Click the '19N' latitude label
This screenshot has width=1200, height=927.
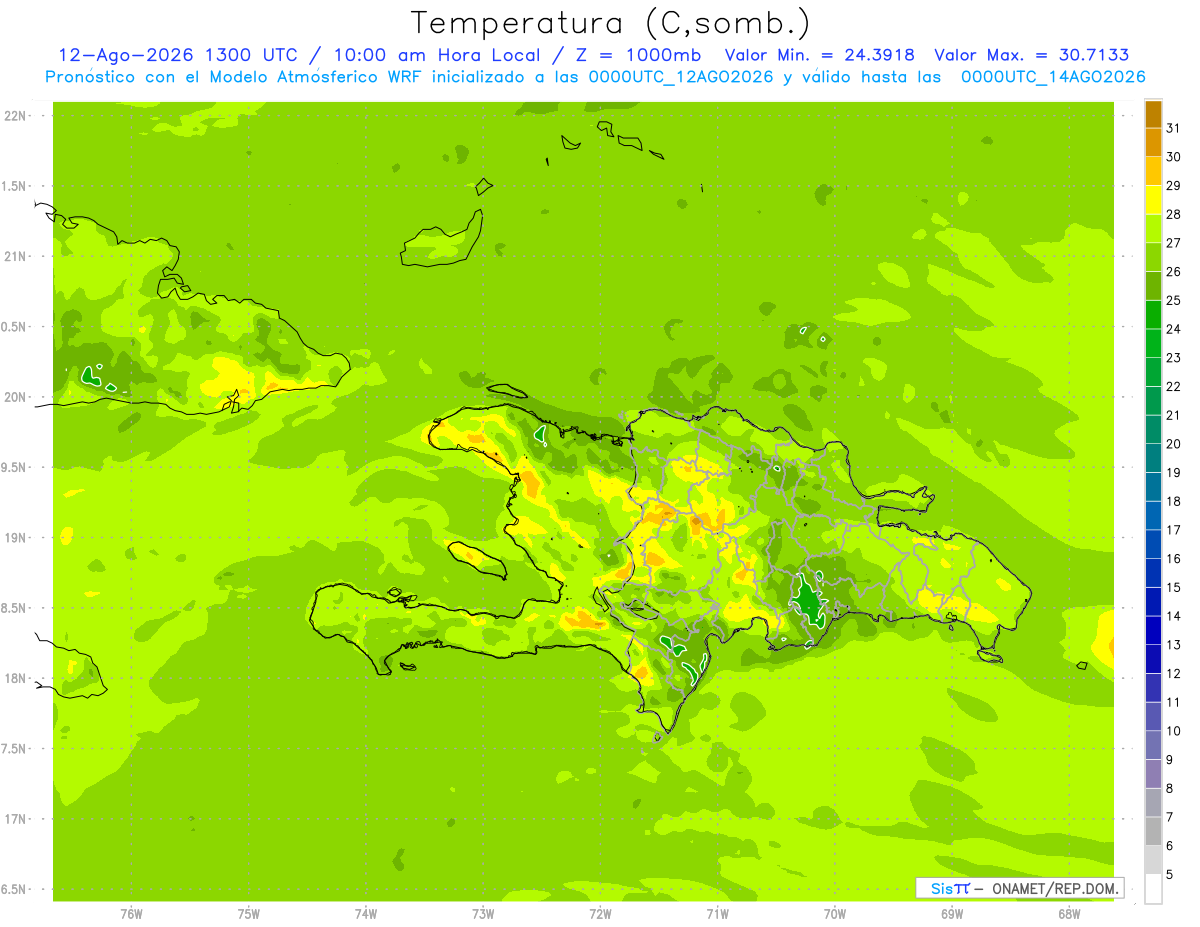pos(16,538)
